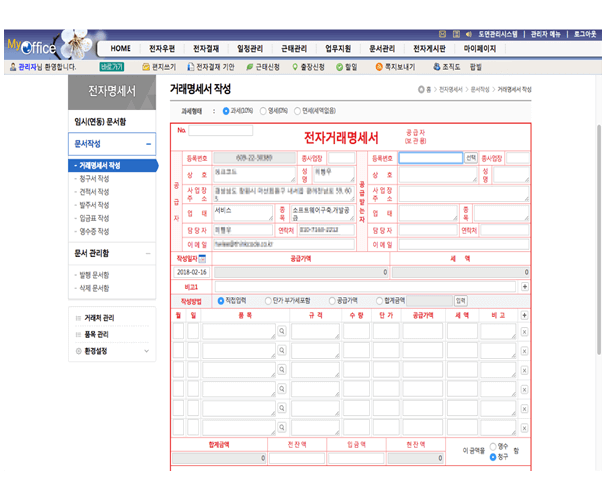The height and width of the screenshot is (500, 605).
Task: Go to HOME menu
Action: (x=121, y=49)
